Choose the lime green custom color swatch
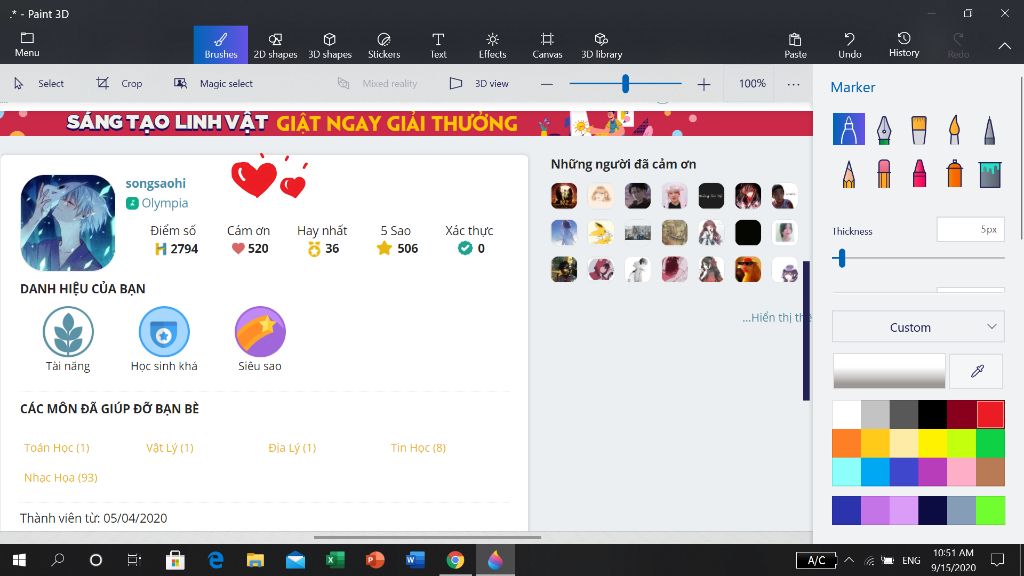1024x576 pixels. coord(990,511)
